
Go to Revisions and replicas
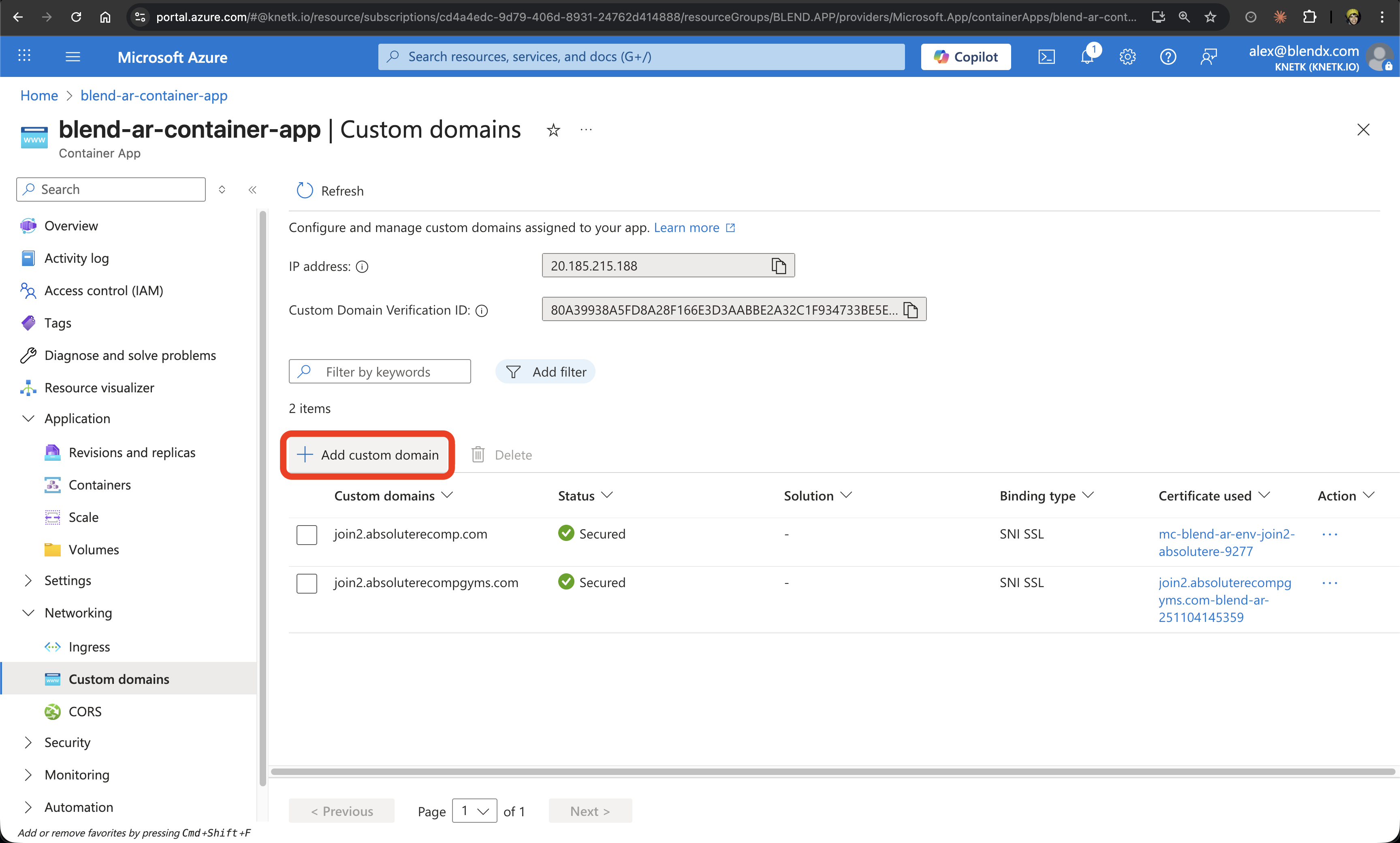click(x=131, y=452)
